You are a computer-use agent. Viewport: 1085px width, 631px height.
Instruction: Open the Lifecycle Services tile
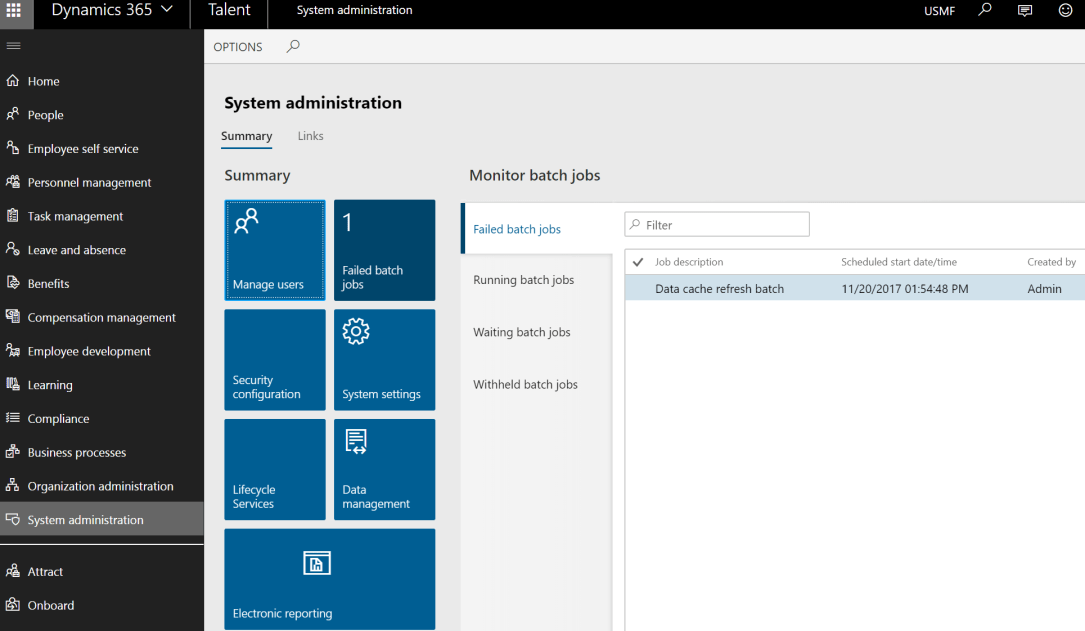pos(274,469)
